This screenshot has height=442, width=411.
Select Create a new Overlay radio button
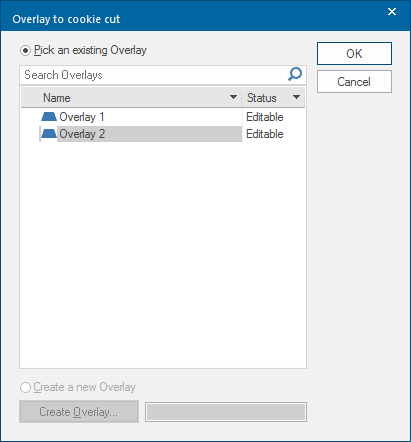(x=25, y=387)
